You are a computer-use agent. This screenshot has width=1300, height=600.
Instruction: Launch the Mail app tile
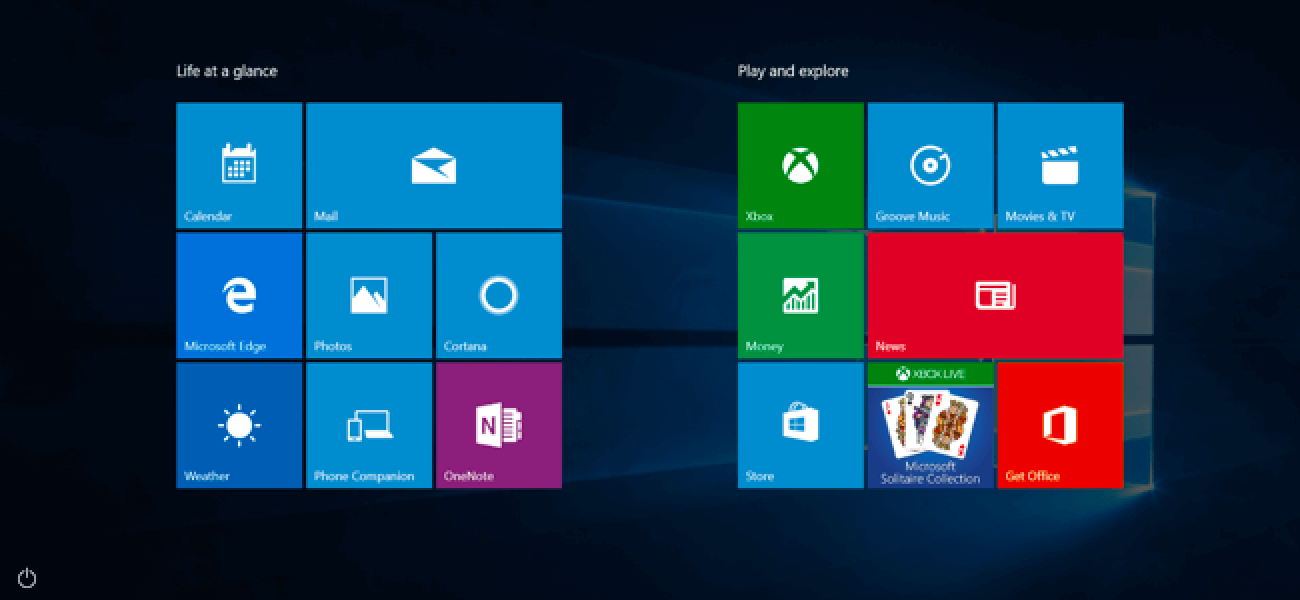pyautogui.click(x=433, y=165)
